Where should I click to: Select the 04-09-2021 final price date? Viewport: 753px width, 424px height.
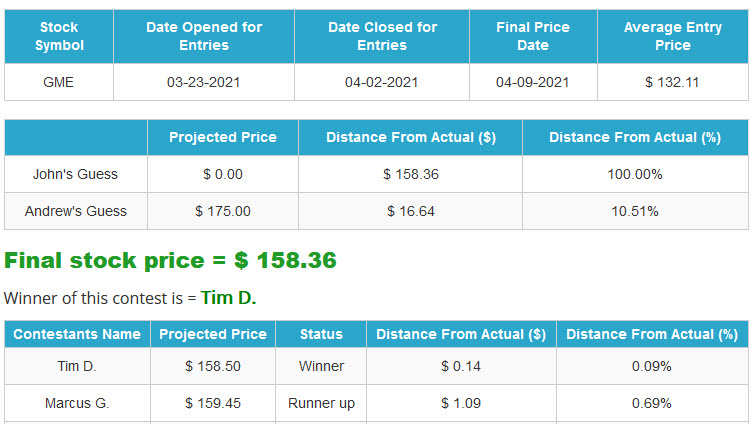click(533, 82)
